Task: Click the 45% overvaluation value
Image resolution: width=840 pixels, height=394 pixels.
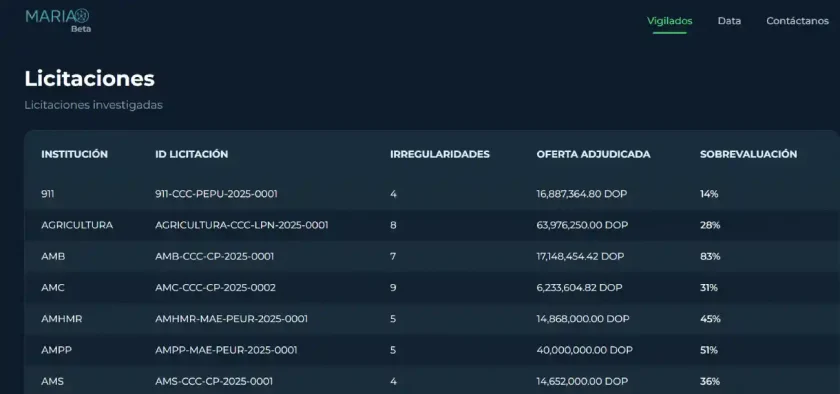Action: 710,319
